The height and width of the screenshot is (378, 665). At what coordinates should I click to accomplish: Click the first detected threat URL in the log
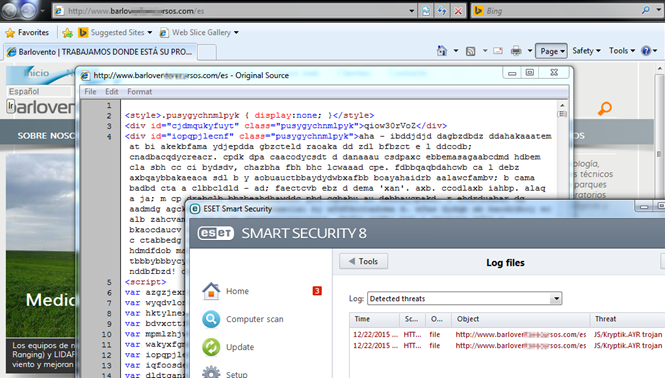(x=521, y=334)
